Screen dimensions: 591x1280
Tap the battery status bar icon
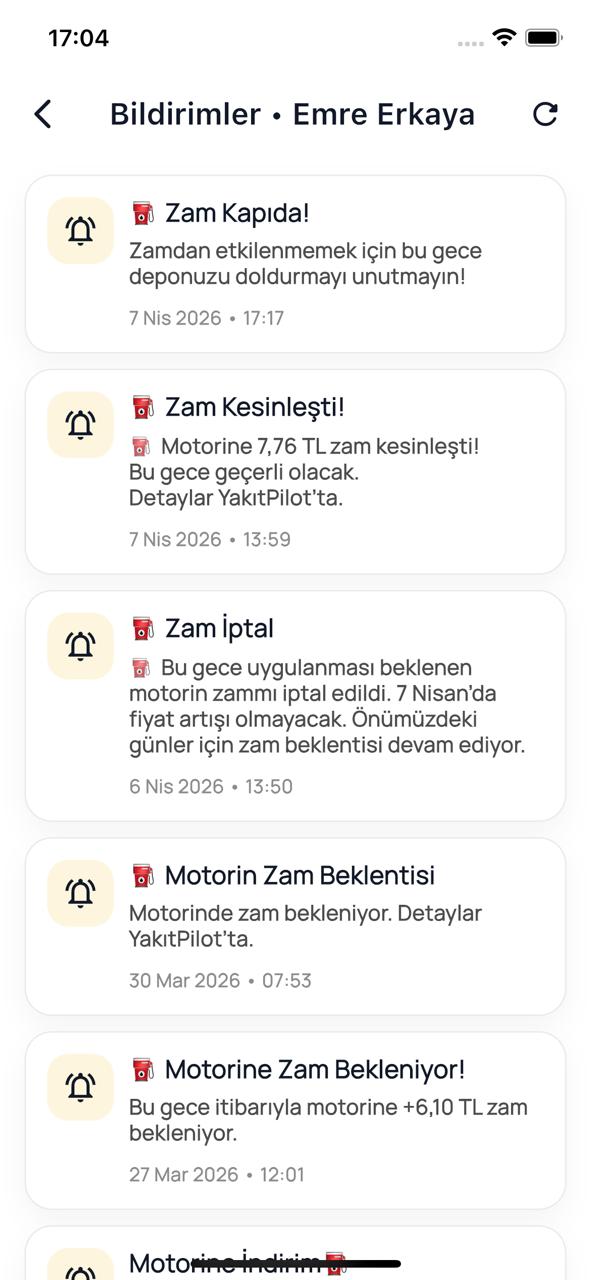[x=543, y=38]
